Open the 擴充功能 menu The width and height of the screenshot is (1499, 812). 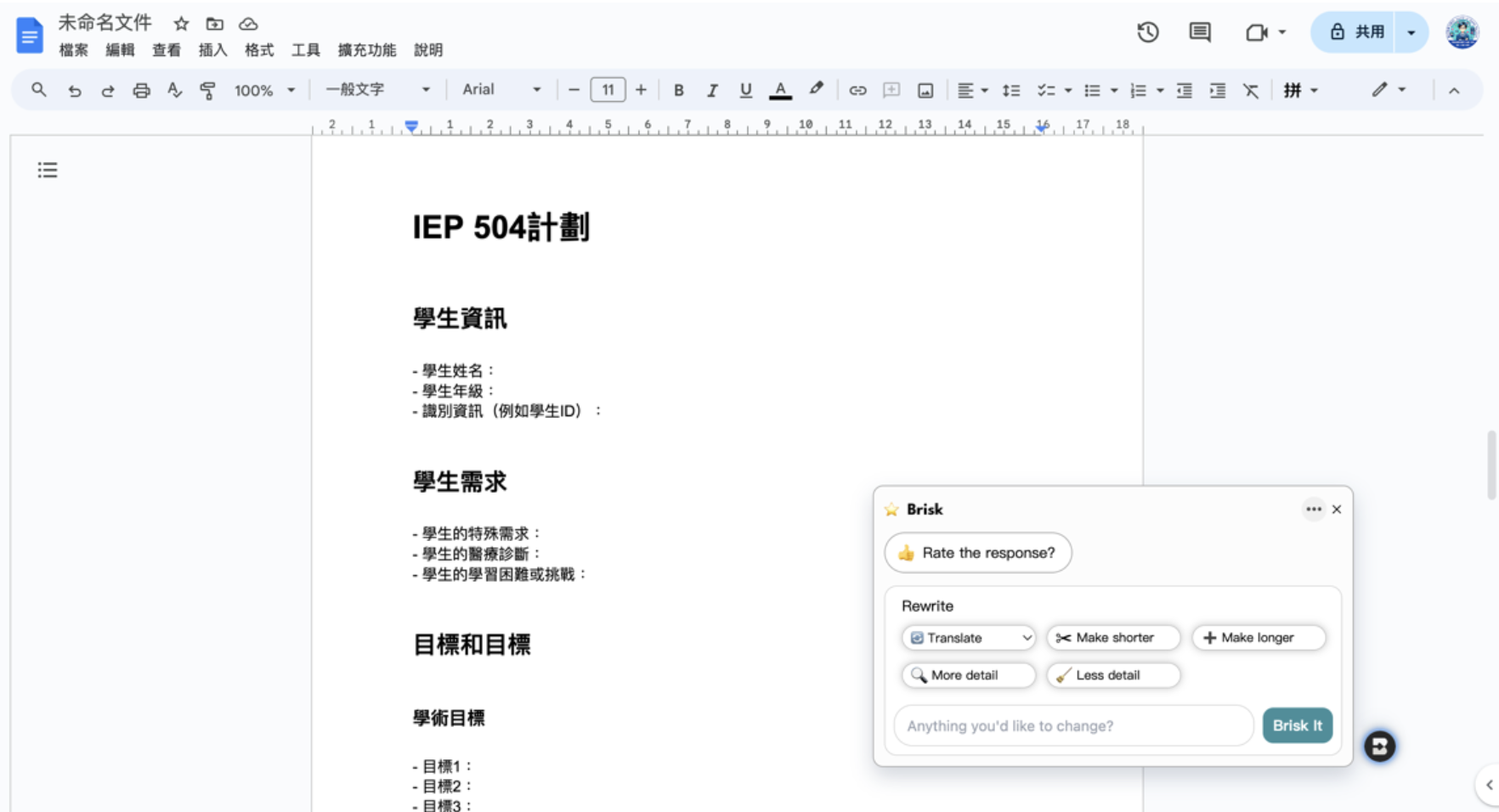tap(367, 50)
